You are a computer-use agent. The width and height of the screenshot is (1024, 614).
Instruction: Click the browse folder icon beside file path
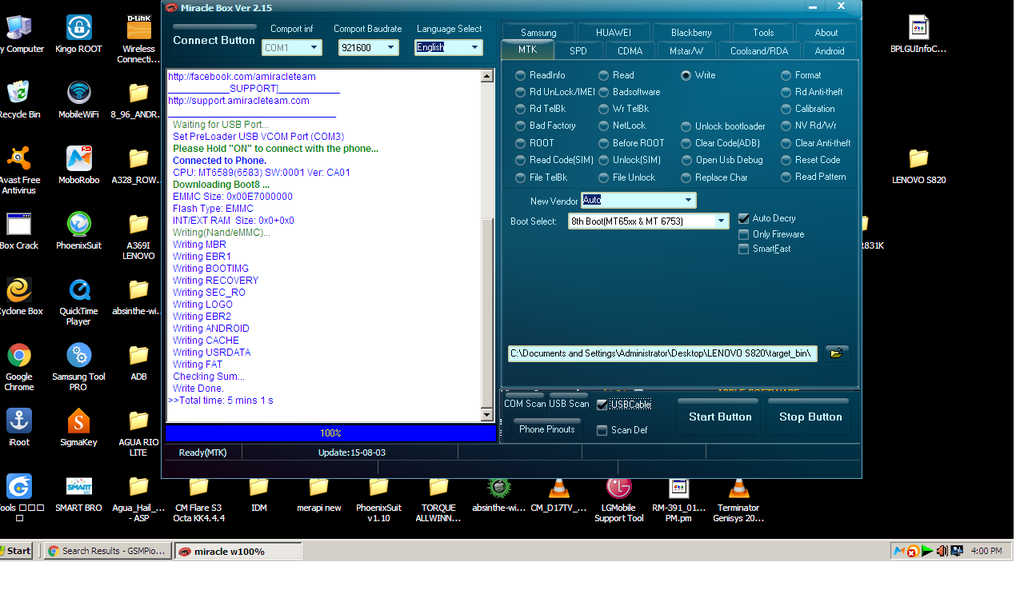[836, 353]
